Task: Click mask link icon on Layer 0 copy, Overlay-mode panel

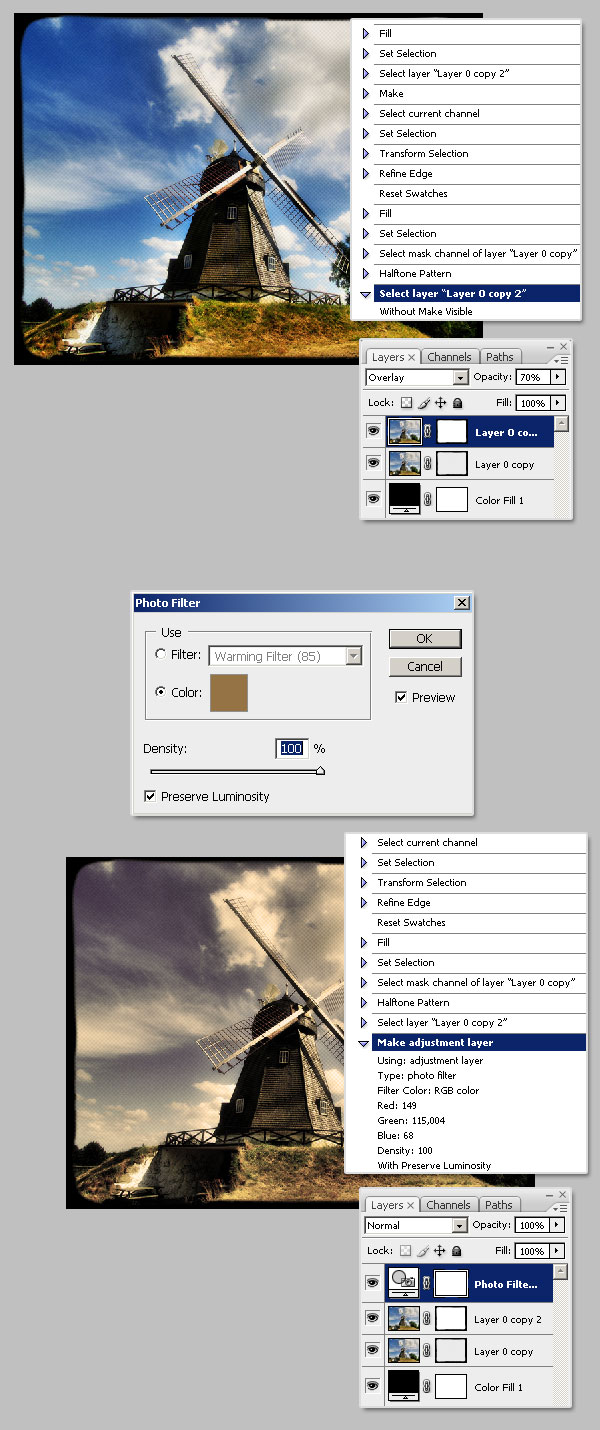Action: point(429,464)
